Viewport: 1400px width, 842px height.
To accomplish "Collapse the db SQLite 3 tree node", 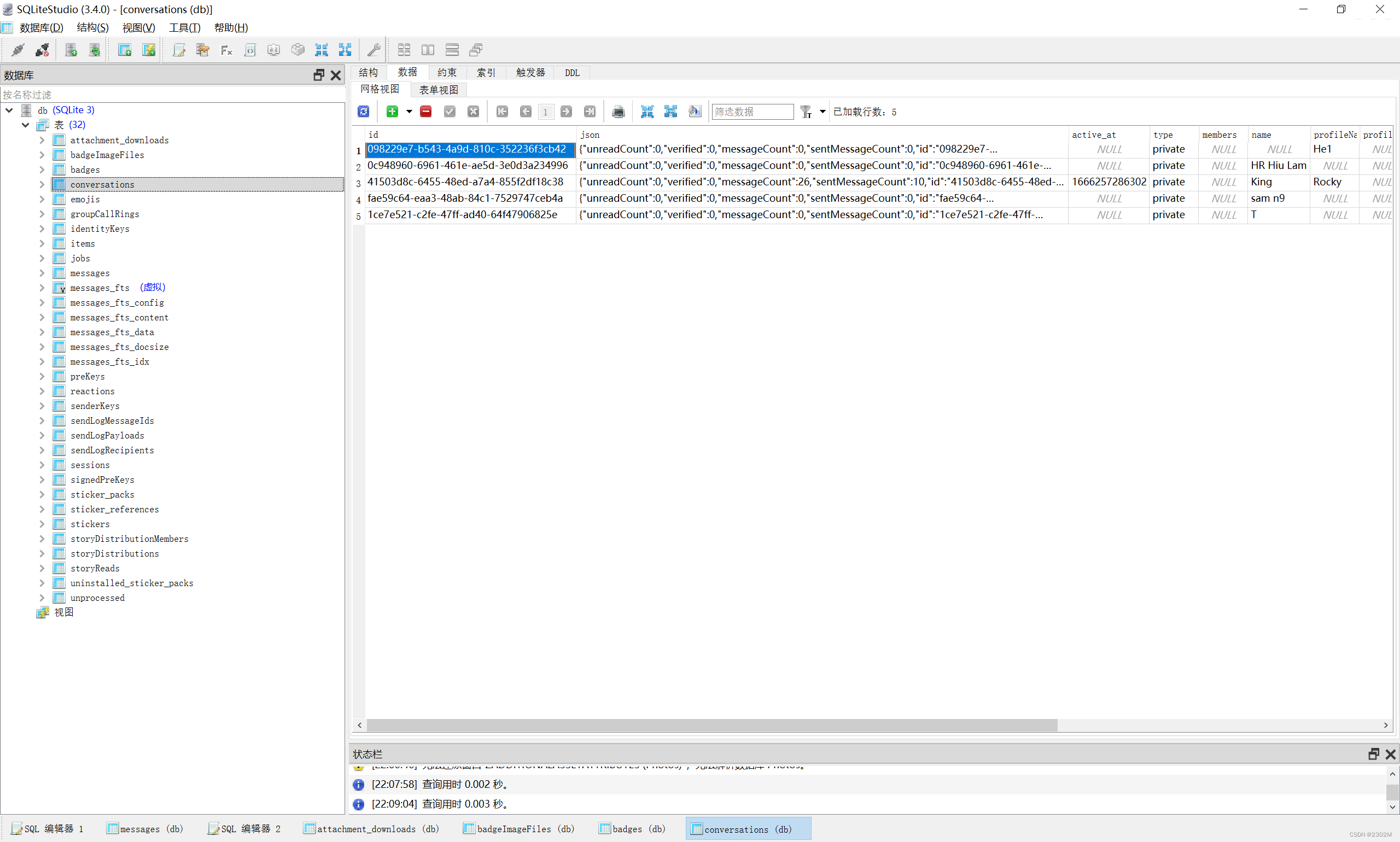I will [x=9, y=110].
